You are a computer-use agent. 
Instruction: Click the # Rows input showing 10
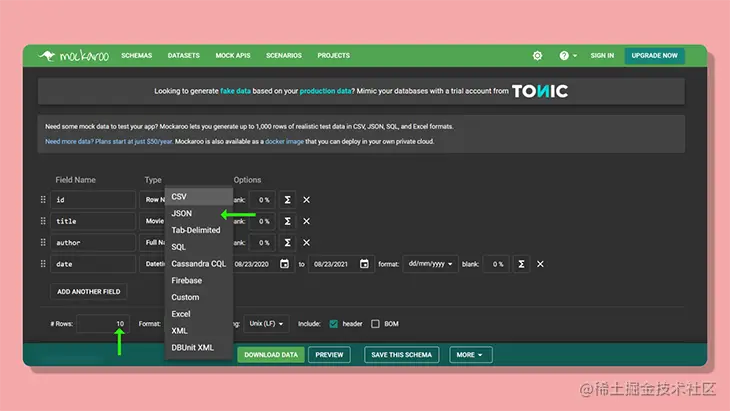pos(103,323)
